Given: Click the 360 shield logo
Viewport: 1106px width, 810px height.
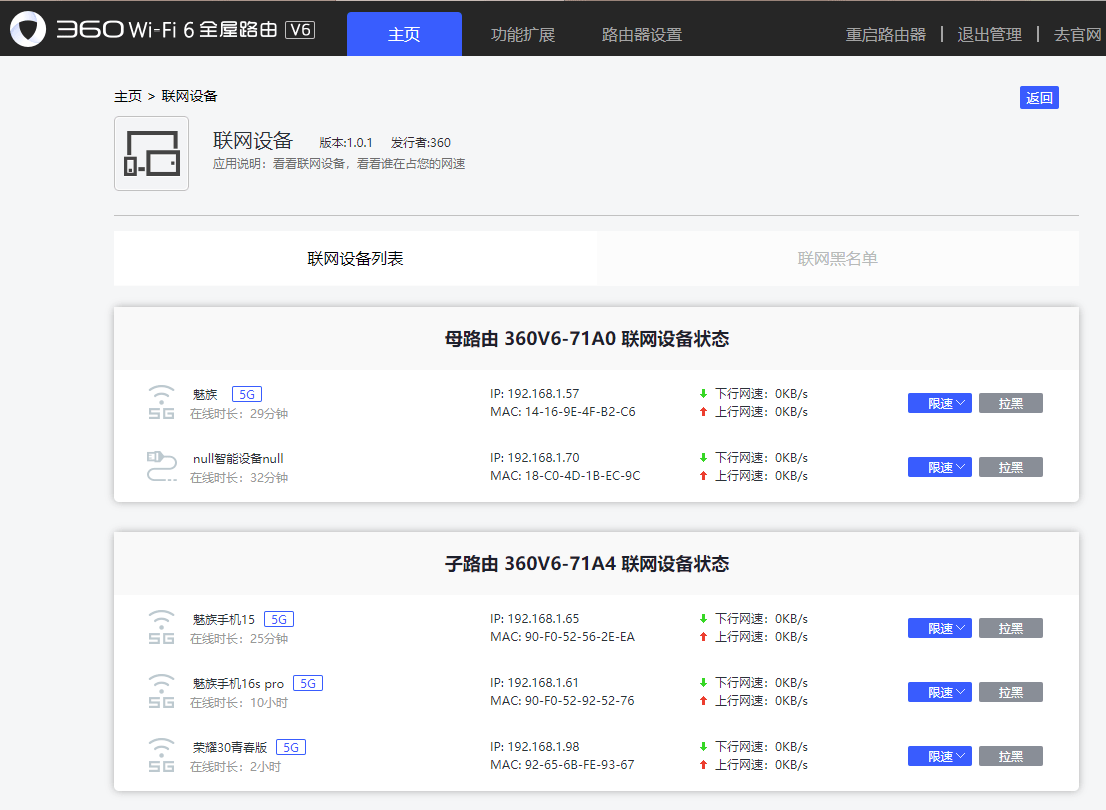Looking at the screenshot, I should tap(28, 29).
